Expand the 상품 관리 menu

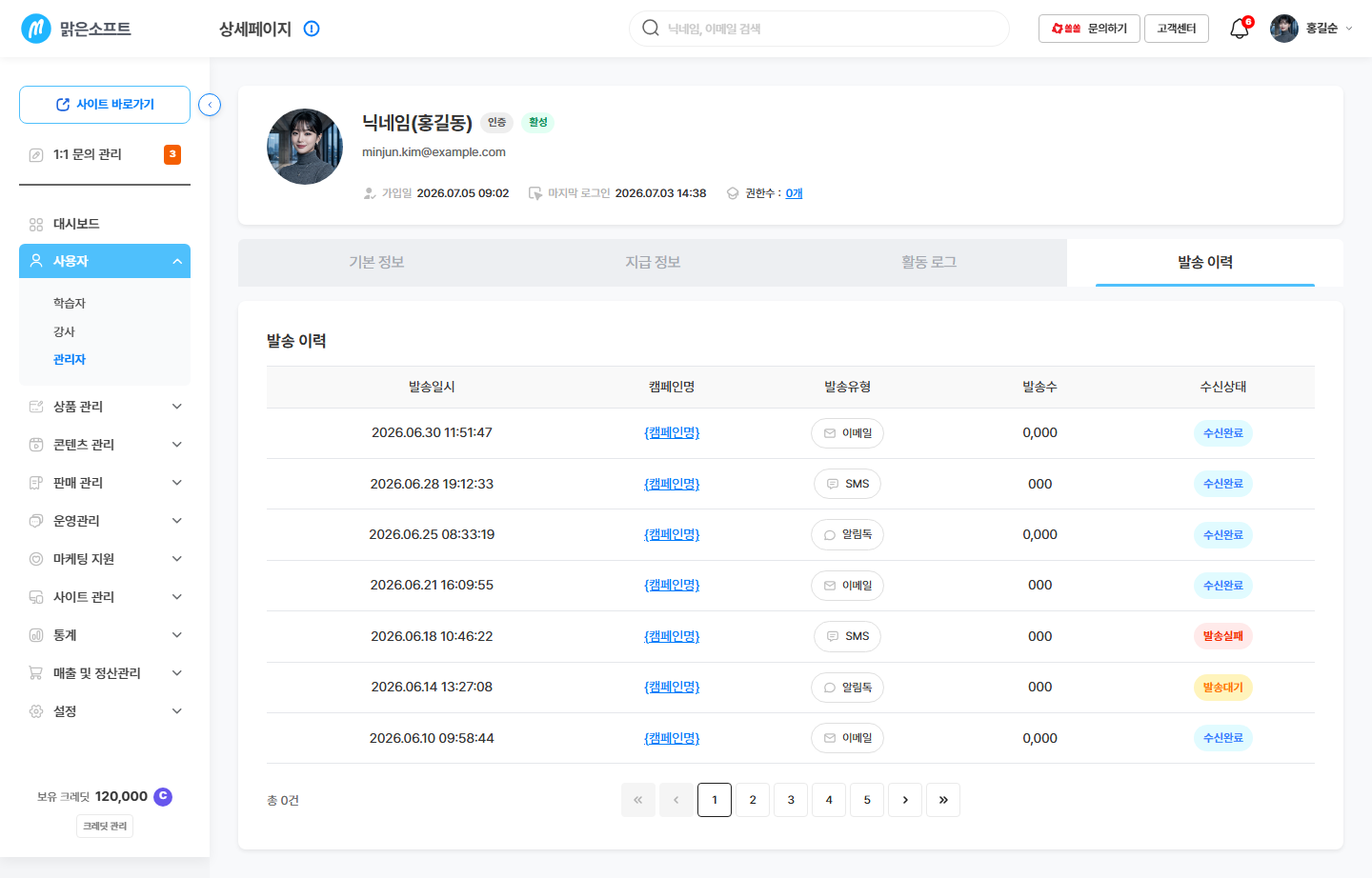pos(177,407)
